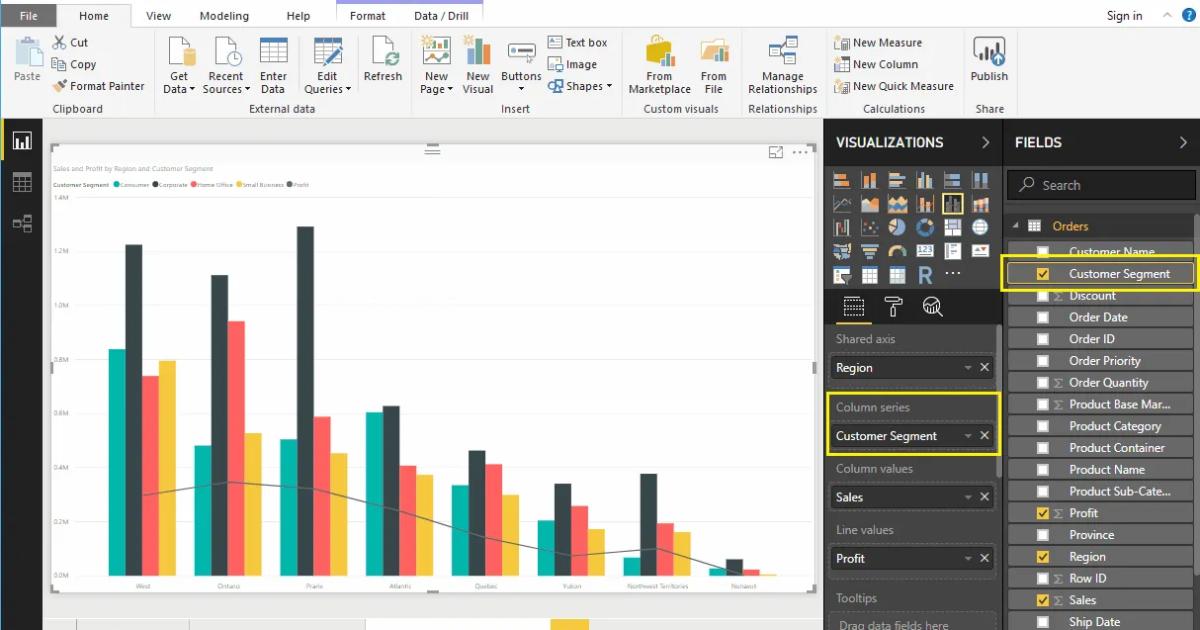Click the Sign in link
This screenshot has height=630, width=1200.
1124,15
